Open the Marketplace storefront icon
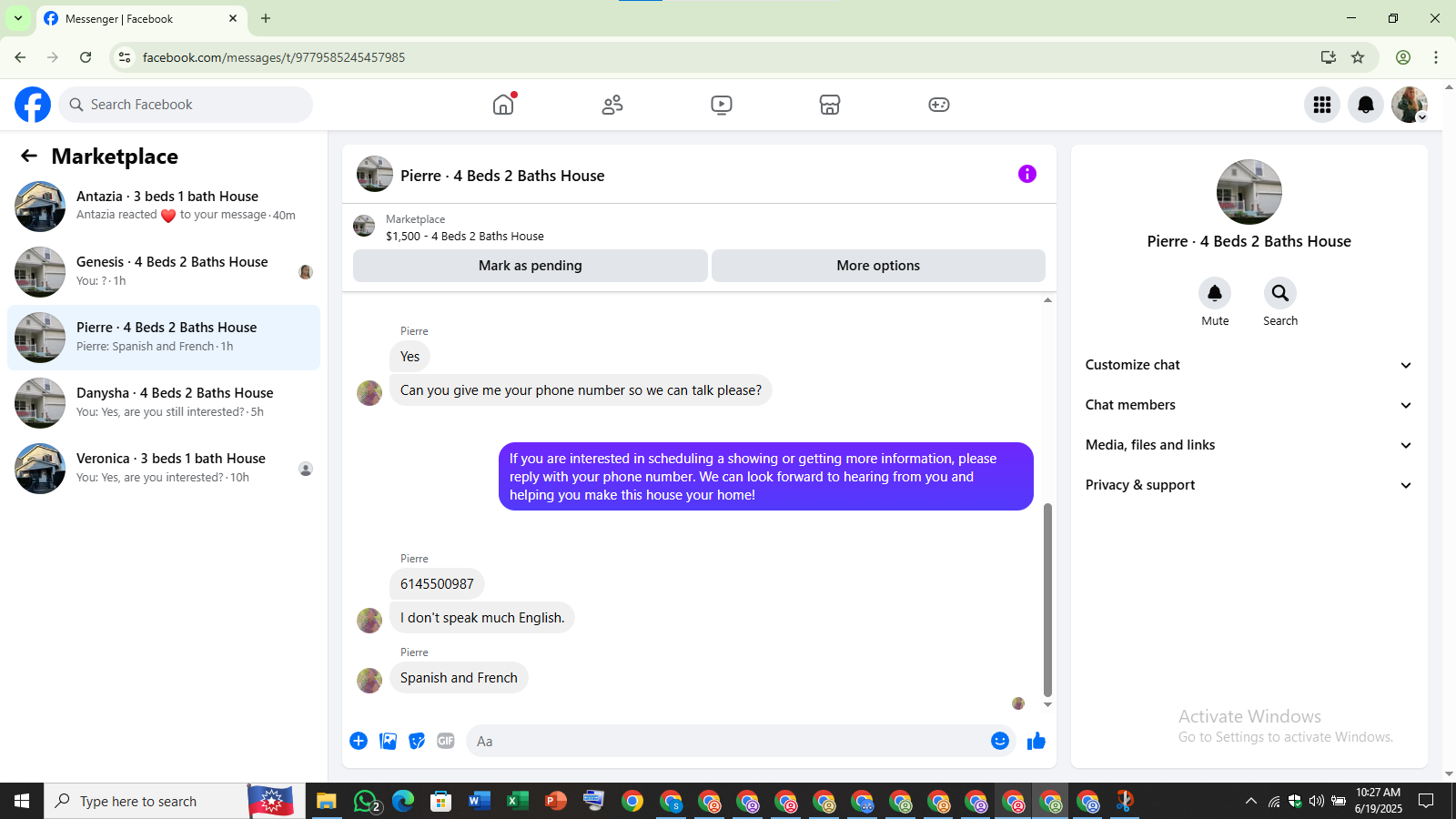This screenshot has width=1456, height=819. [x=830, y=105]
